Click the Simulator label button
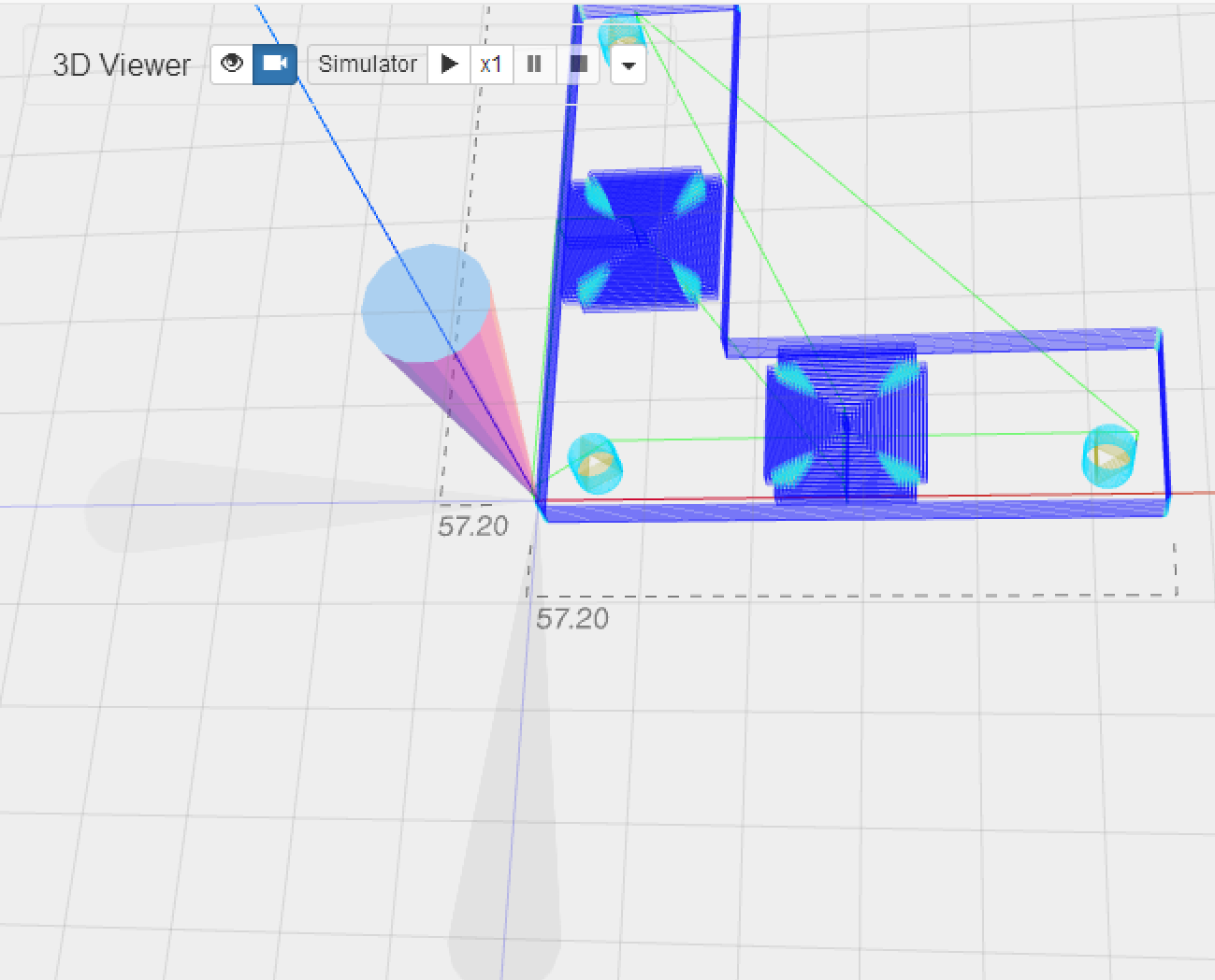This screenshot has width=1215, height=980. click(368, 65)
